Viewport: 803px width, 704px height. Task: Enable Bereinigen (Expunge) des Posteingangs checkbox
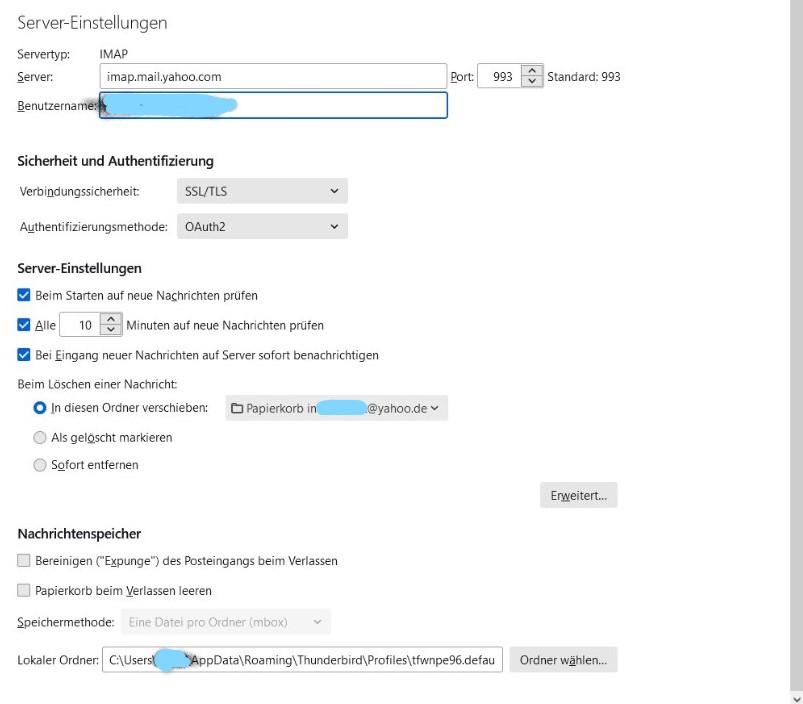coord(25,561)
